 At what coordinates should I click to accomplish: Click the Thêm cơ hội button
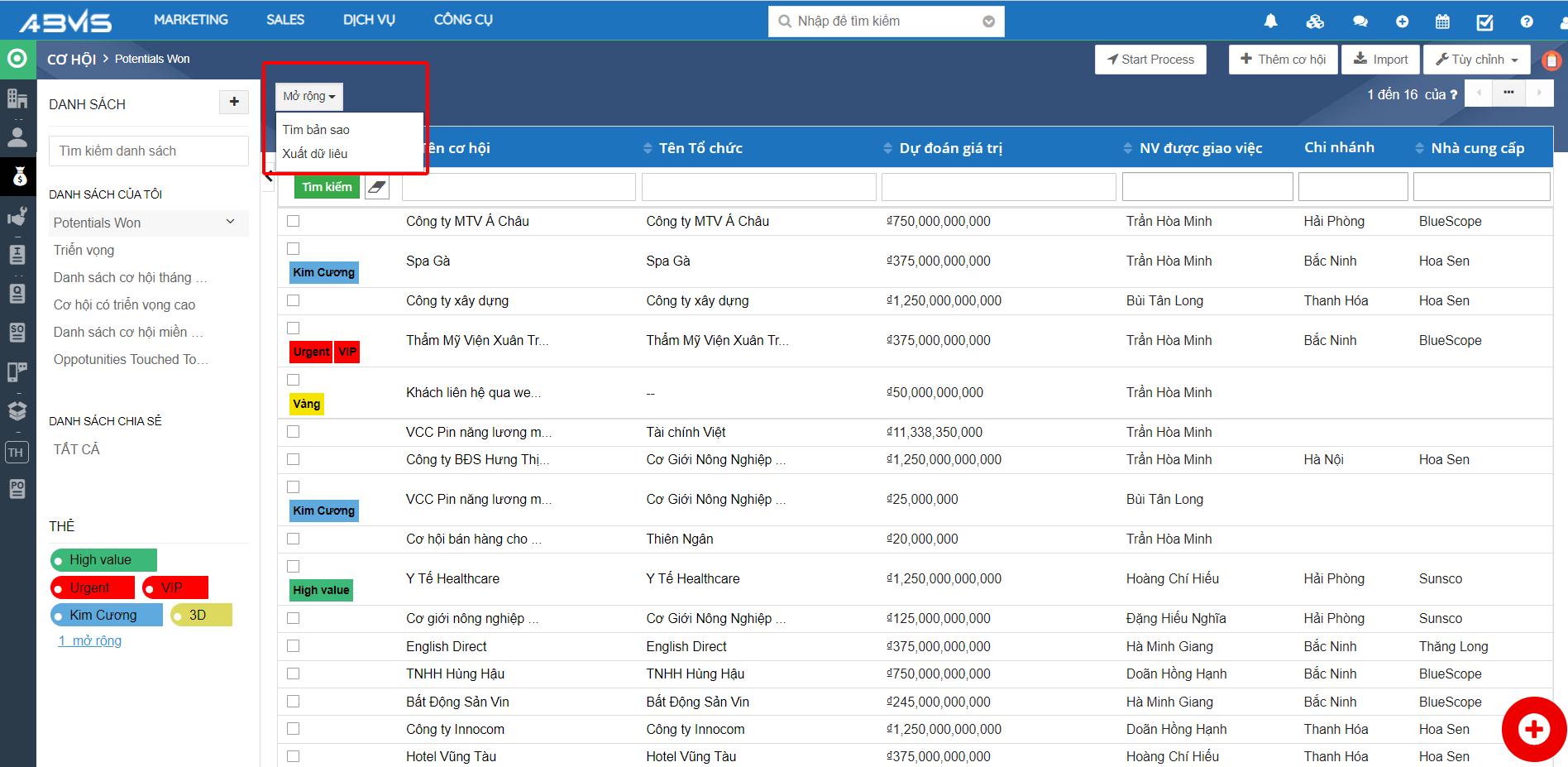pos(1283,60)
